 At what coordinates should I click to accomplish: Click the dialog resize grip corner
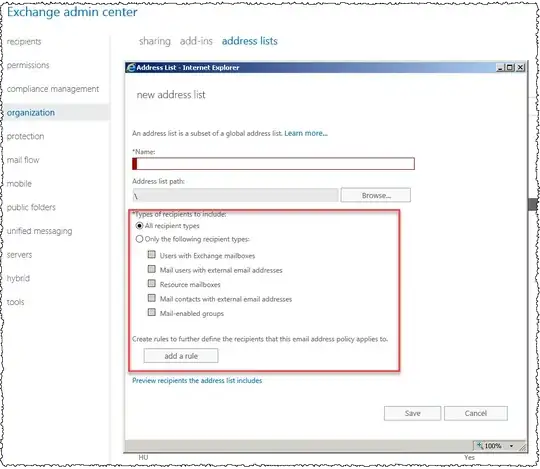coord(522,447)
